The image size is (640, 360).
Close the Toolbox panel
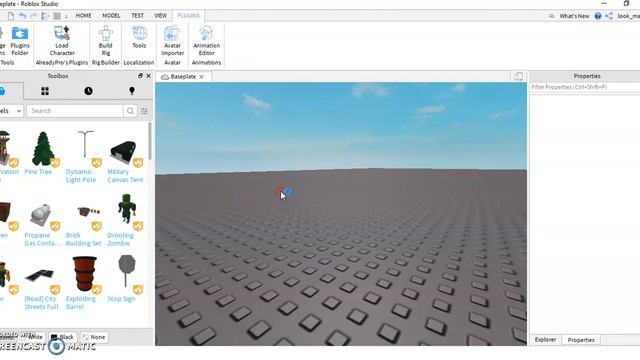pyautogui.click(x=149, y=76)
